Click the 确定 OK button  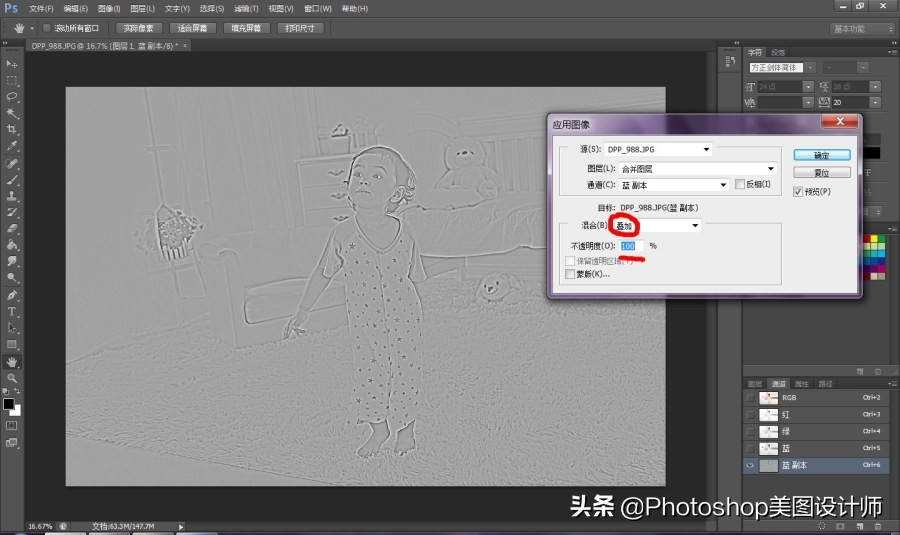821,155
